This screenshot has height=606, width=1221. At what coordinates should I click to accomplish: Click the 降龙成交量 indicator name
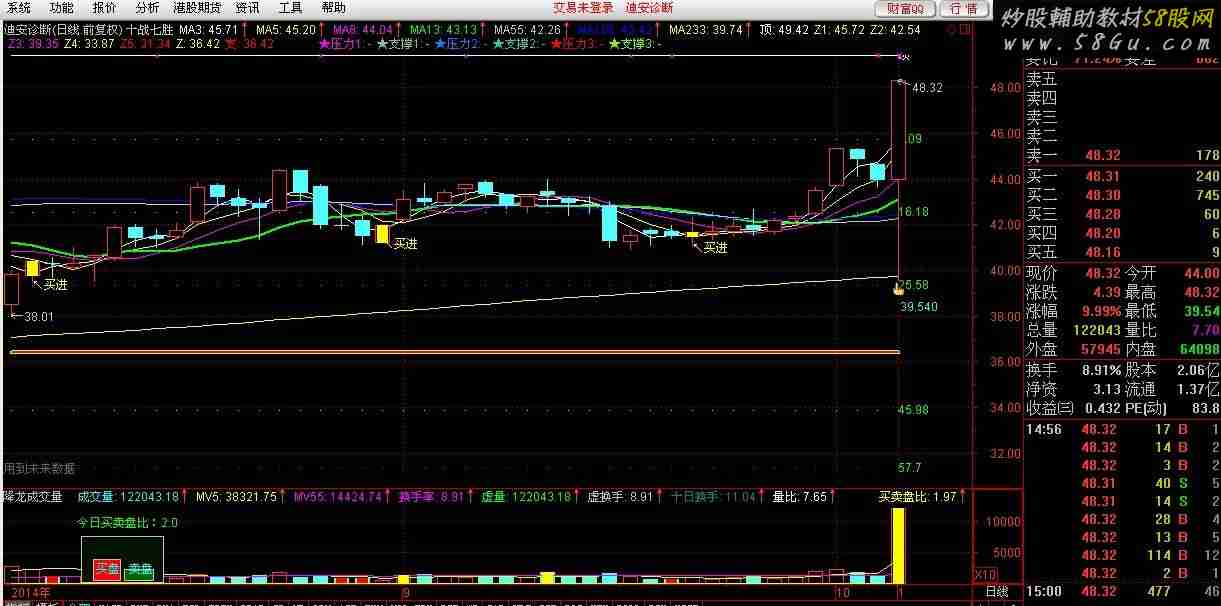point(33,496)
